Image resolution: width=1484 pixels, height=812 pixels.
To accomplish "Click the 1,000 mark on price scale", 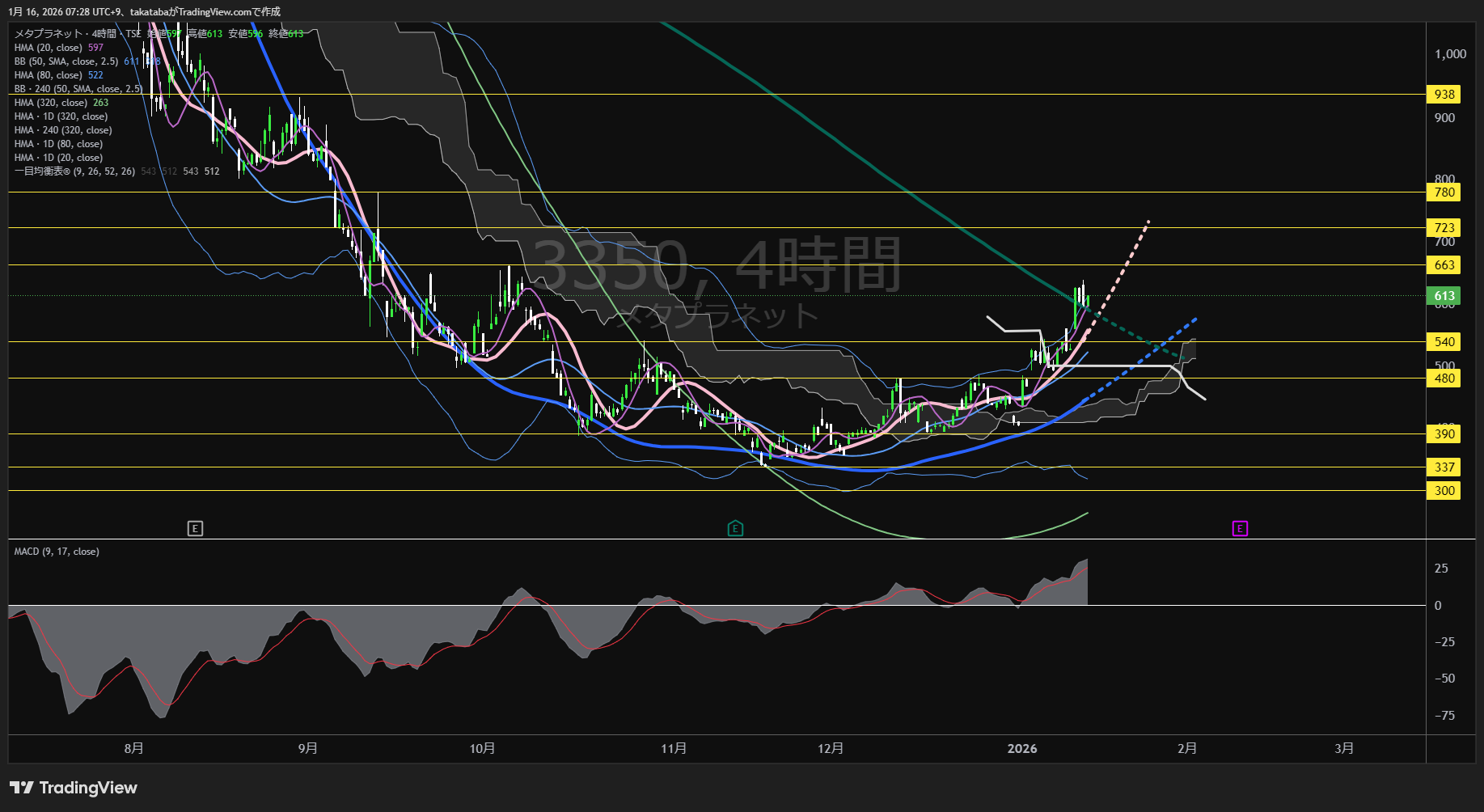I will point(1450,54).
